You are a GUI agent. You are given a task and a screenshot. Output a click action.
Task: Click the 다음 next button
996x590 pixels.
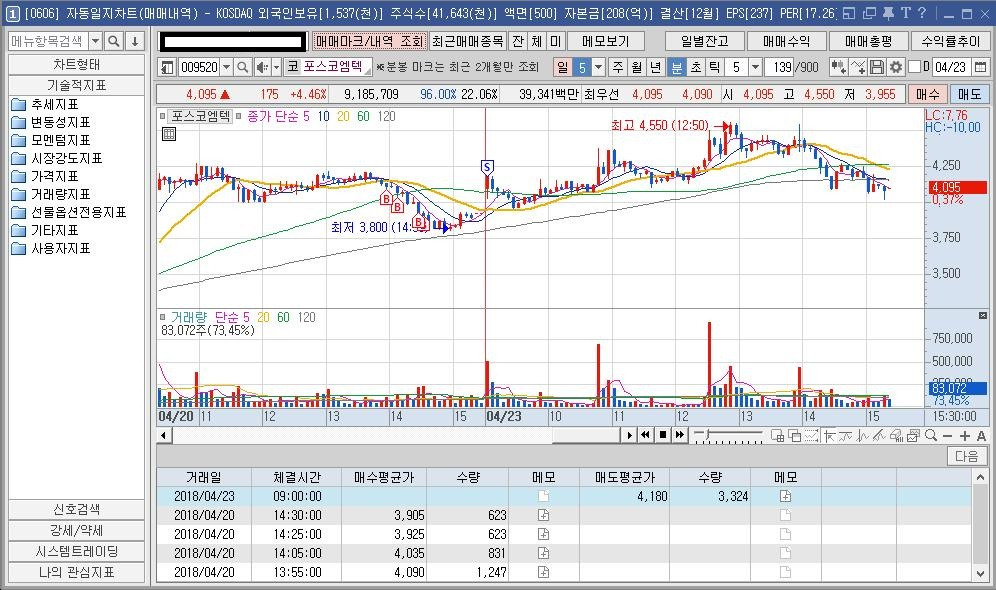967,457
